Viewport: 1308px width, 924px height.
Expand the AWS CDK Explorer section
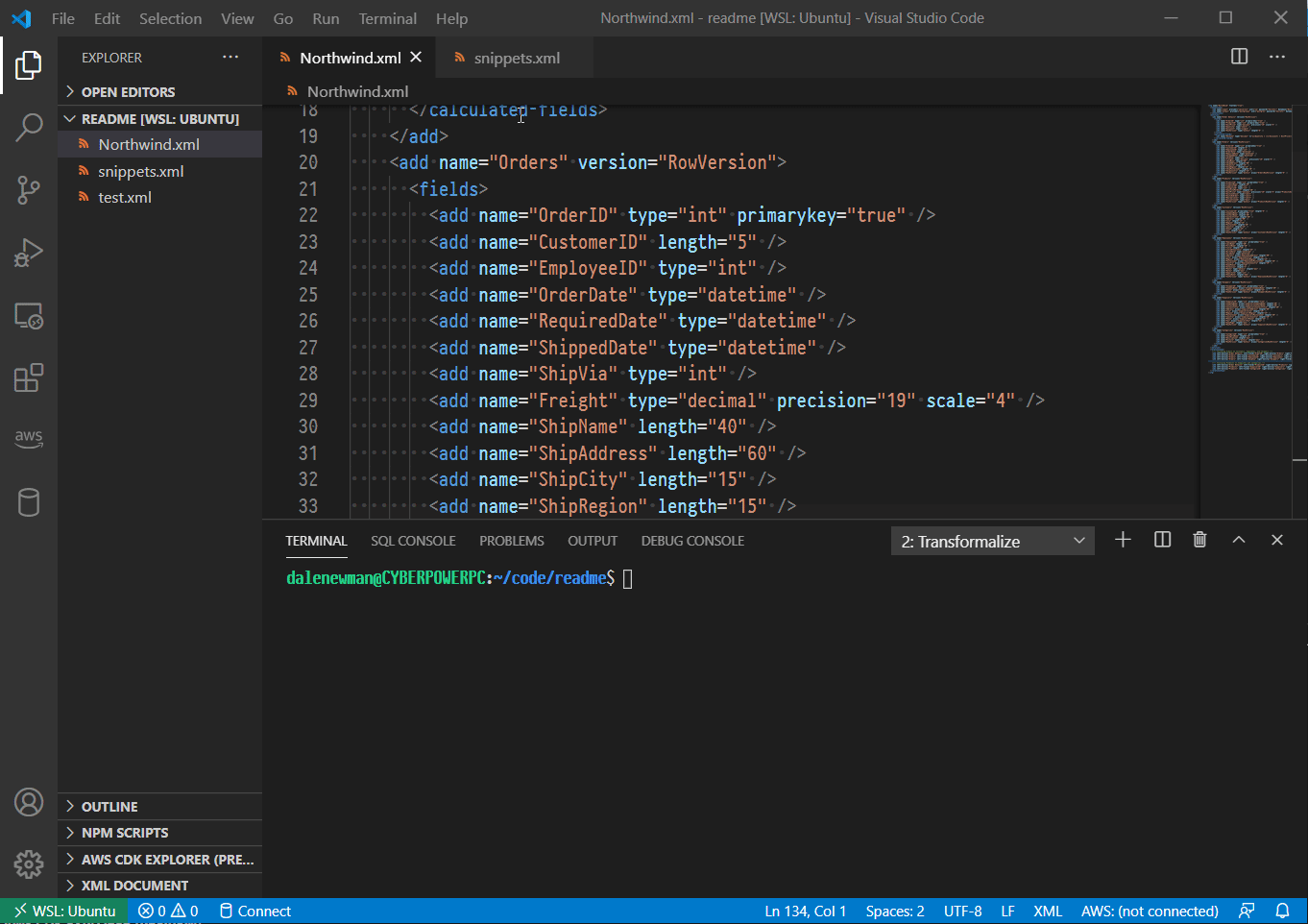point(159,860)
